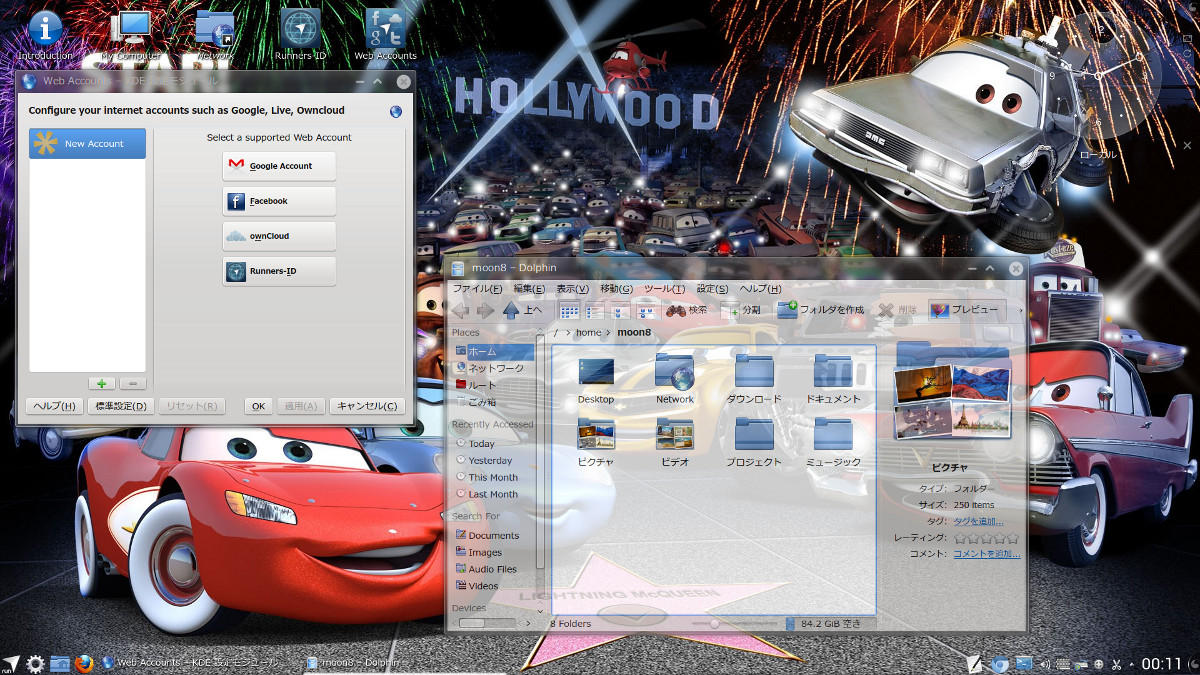
Task: Go back in Dolphin toolbar
Action: (x=461, y=310)
